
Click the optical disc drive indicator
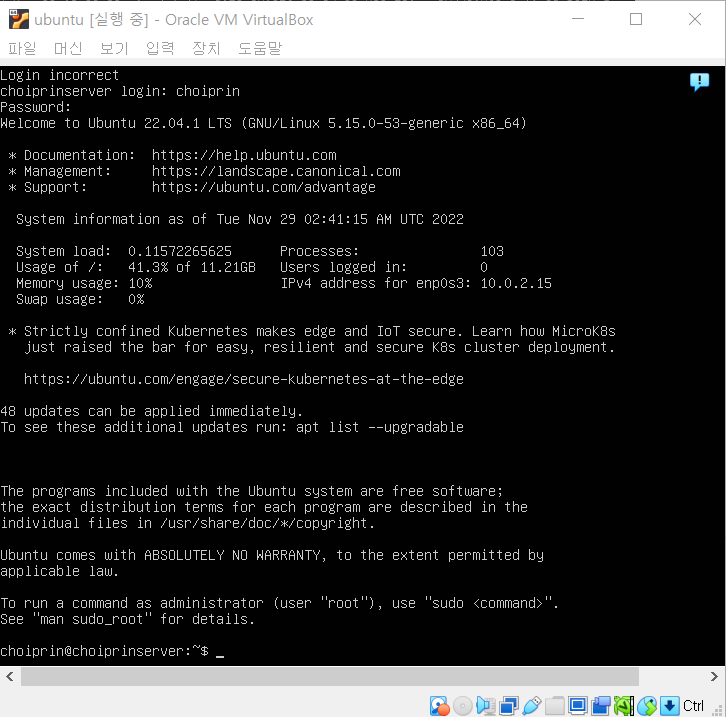pyautogui.click(x=463, y=705)
